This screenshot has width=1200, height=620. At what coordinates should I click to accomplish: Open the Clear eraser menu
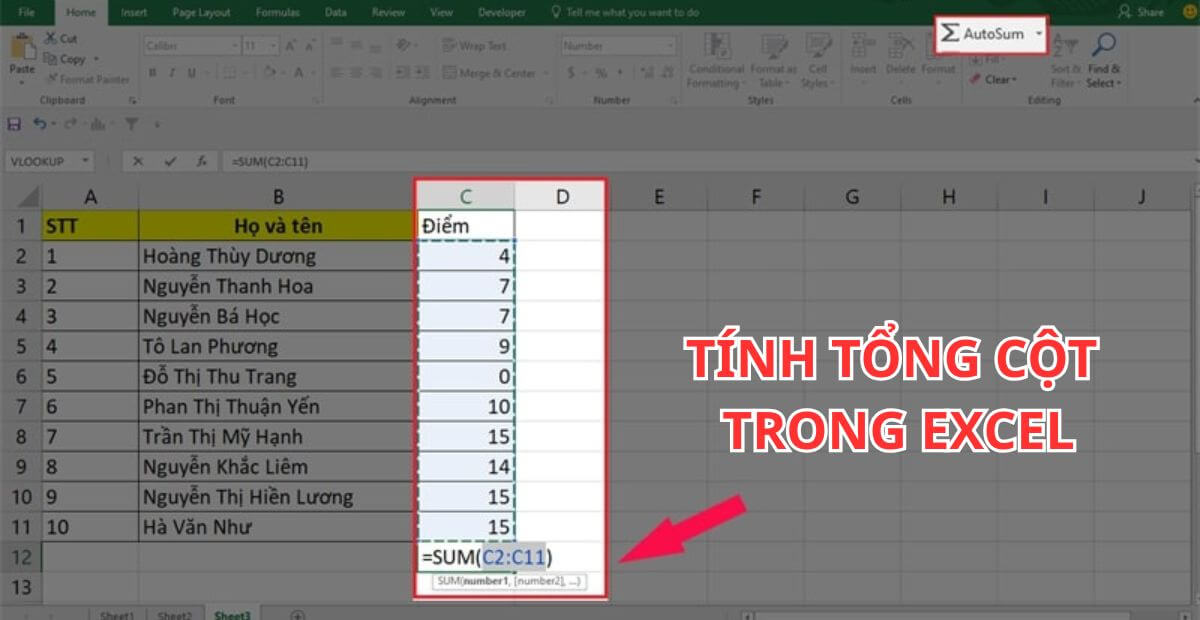(991, 80)
